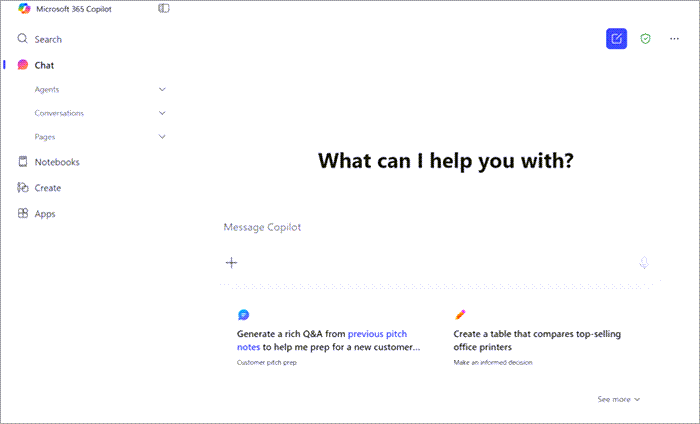Viewport: 700px width, 424px height.
Task: Expand the Pages section chevron
Action: pyautogui.click(x=162, y=137)
